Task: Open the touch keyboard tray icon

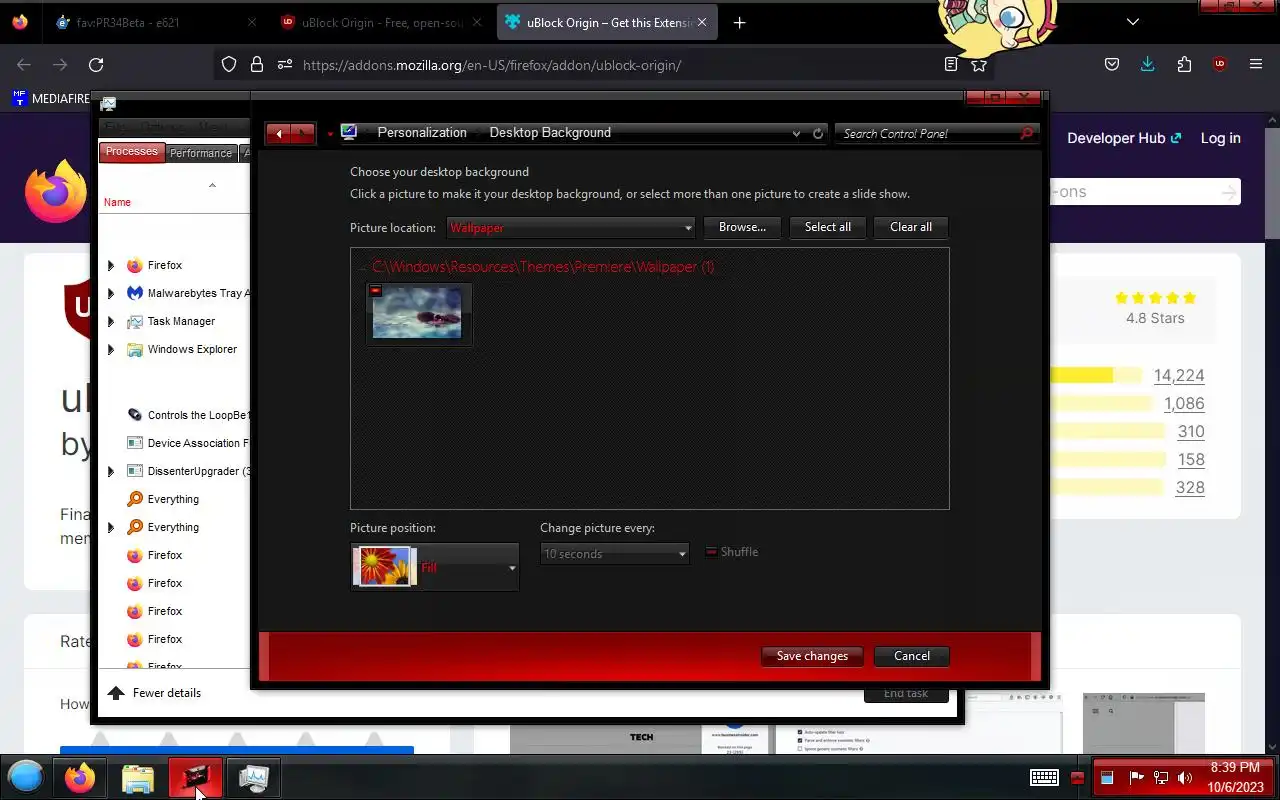Action: click(1044, 777)
